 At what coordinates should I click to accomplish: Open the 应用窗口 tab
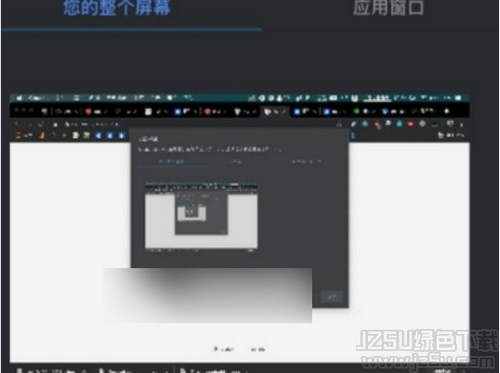[x=388, y=7]
